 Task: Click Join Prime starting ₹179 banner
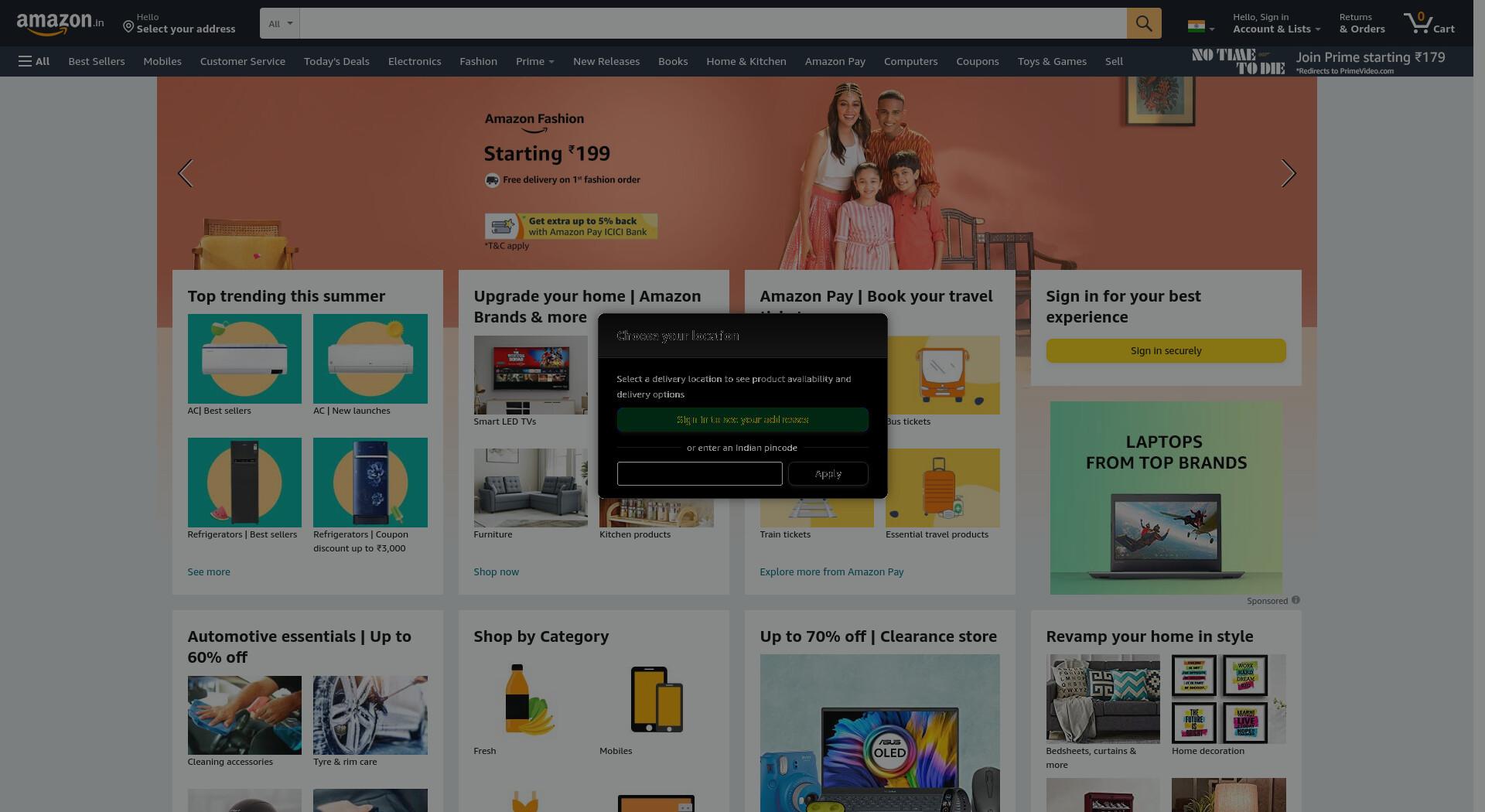click(1319, 61)
